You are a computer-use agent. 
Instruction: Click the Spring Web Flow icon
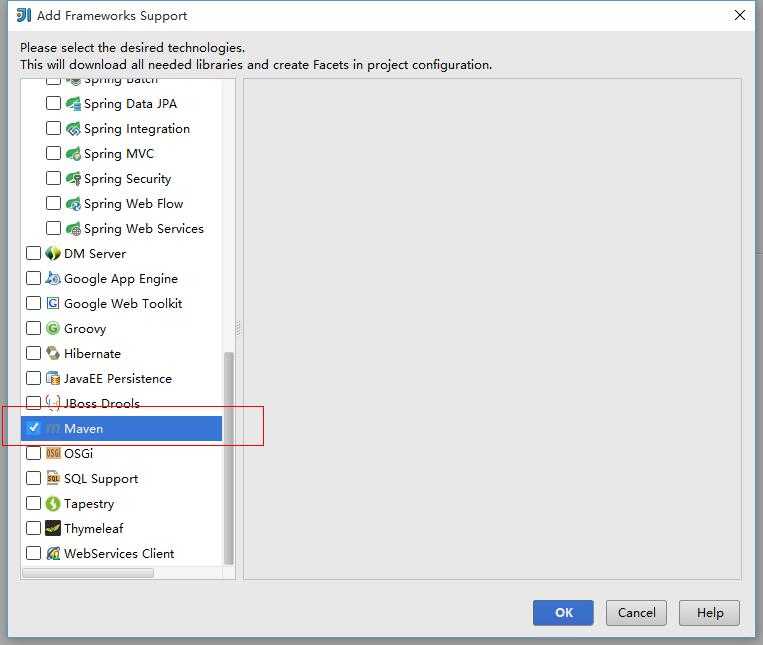tap(73, 204)
